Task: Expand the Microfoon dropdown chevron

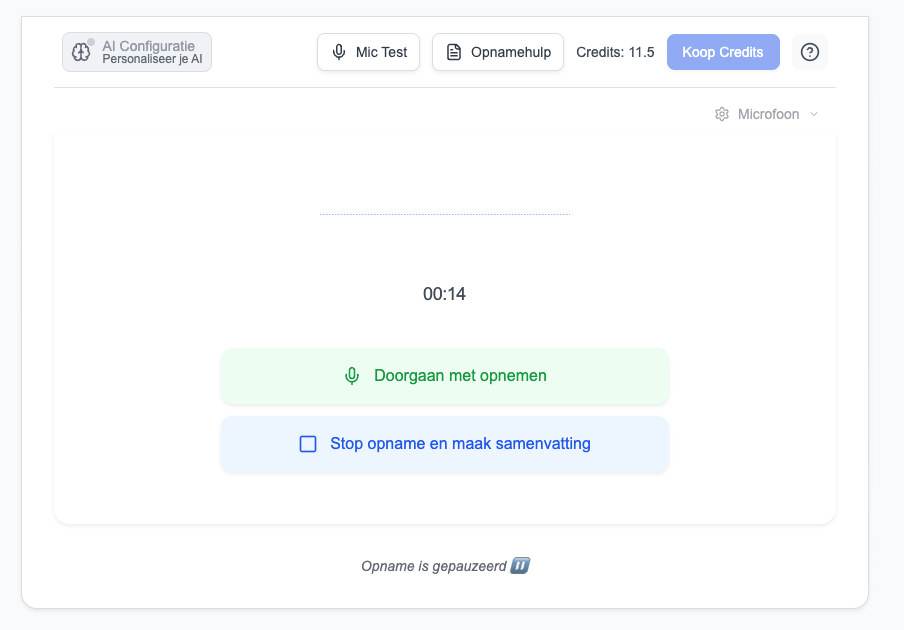Action: point(814,114)
